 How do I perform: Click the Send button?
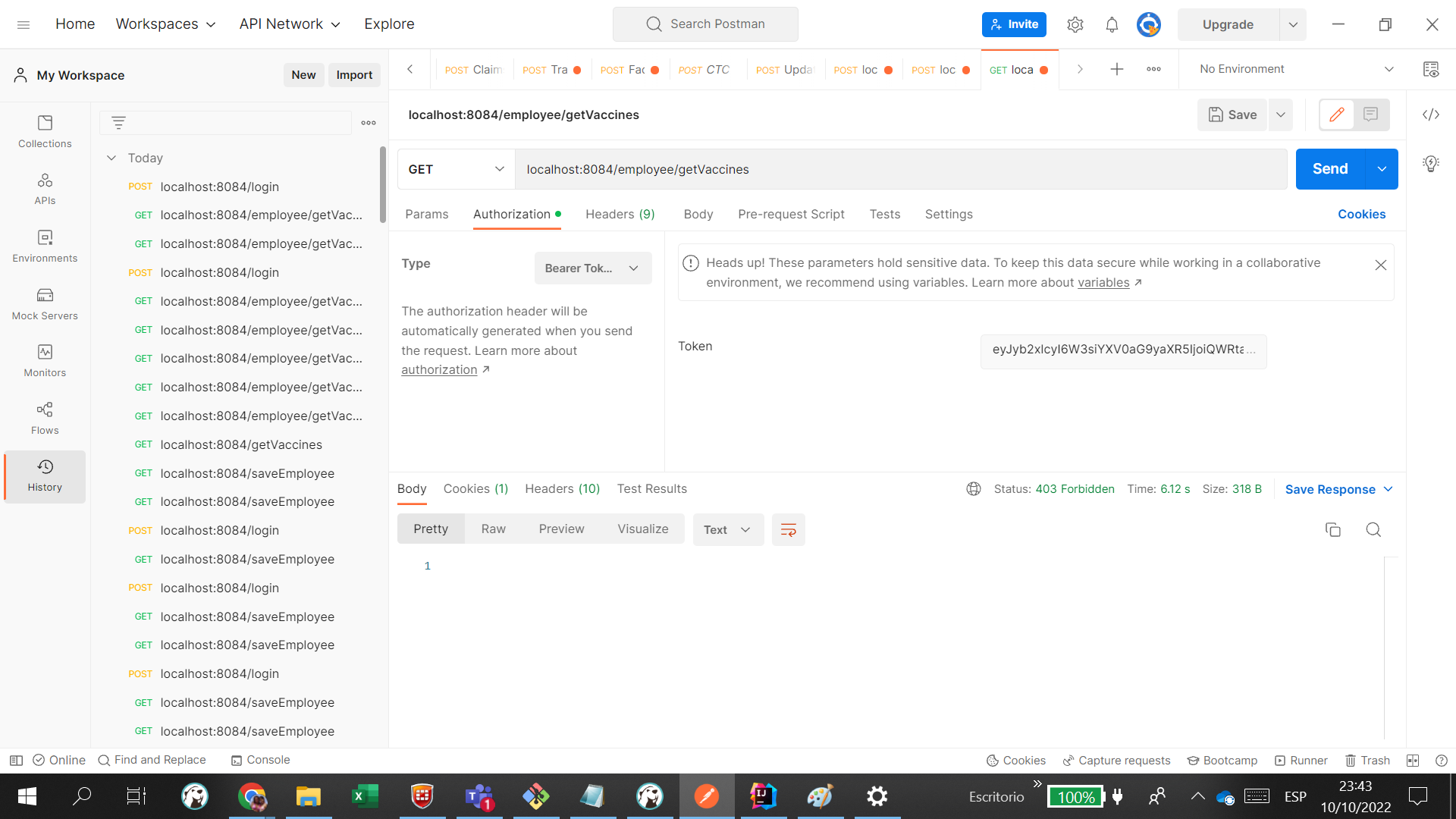click(1329, 168)
